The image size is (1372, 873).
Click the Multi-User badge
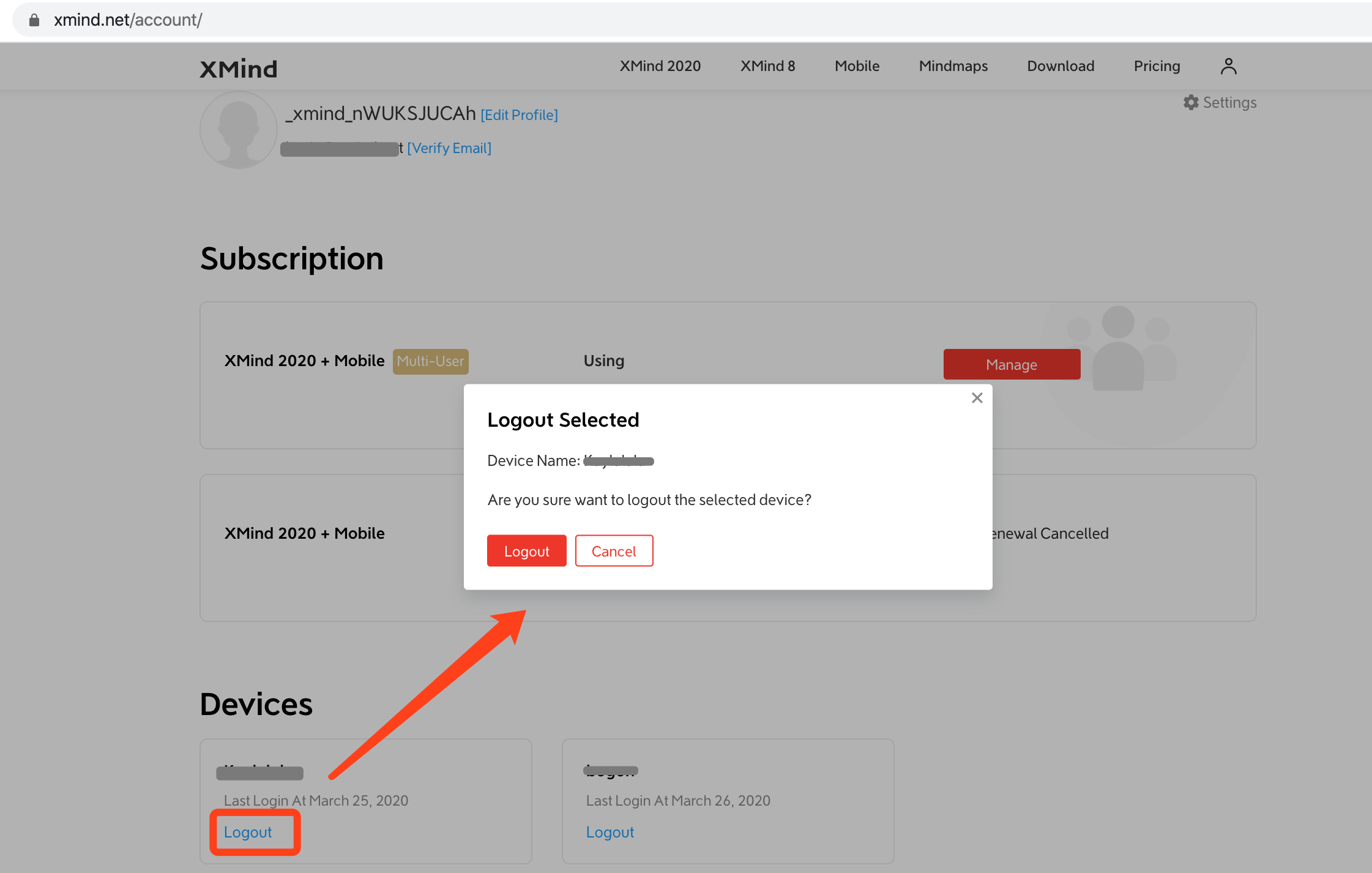coord(430,361)
